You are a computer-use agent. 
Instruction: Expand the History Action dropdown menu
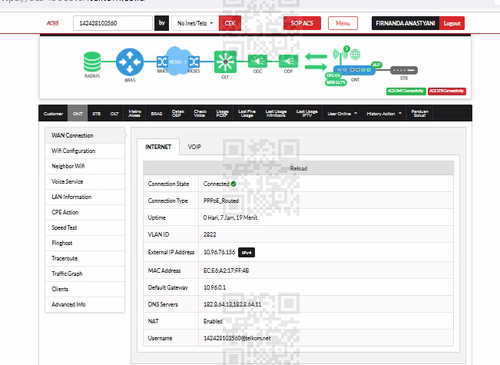click(384, 114)
